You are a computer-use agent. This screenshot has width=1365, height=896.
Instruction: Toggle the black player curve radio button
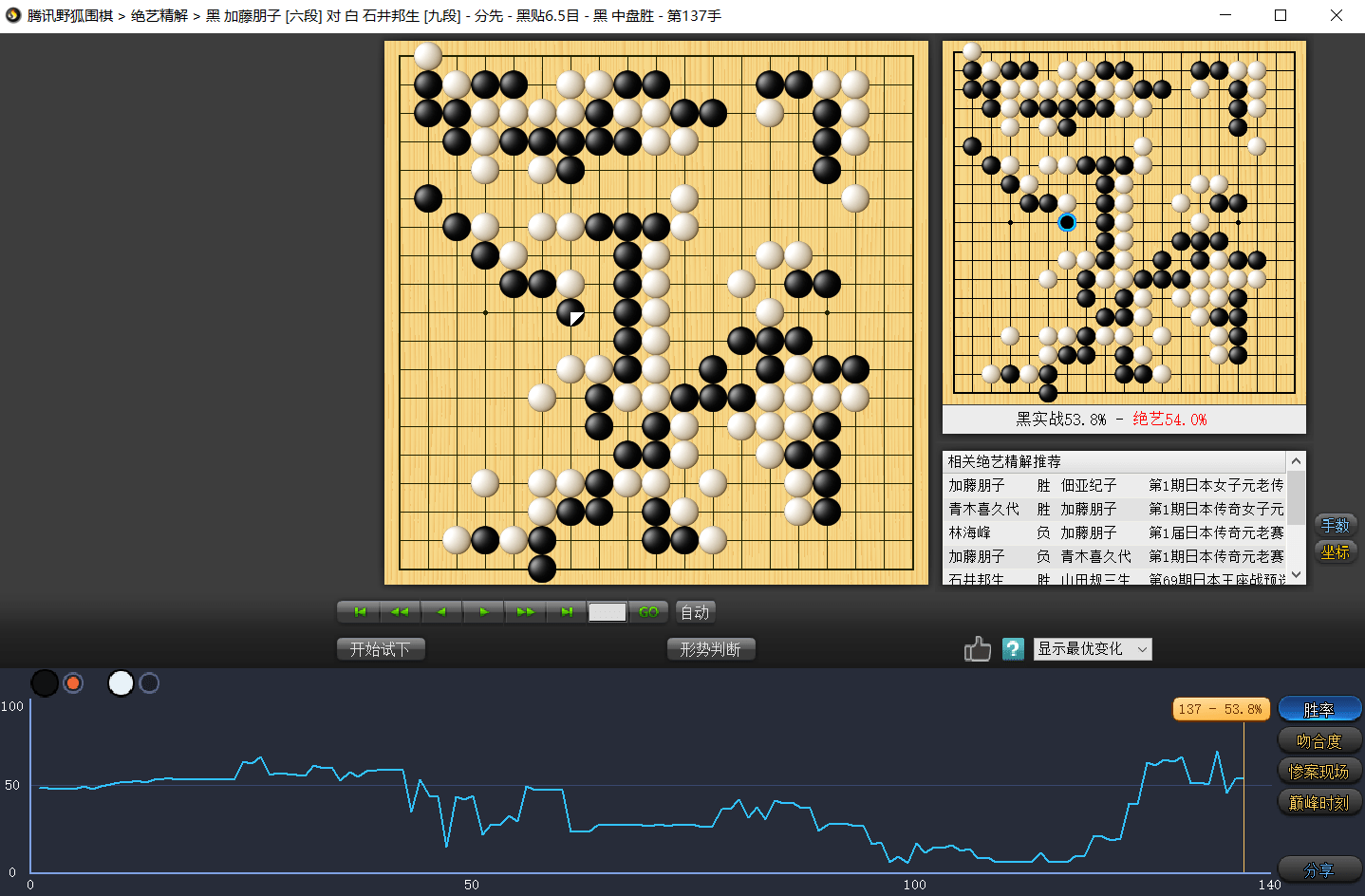pos(73,683)
